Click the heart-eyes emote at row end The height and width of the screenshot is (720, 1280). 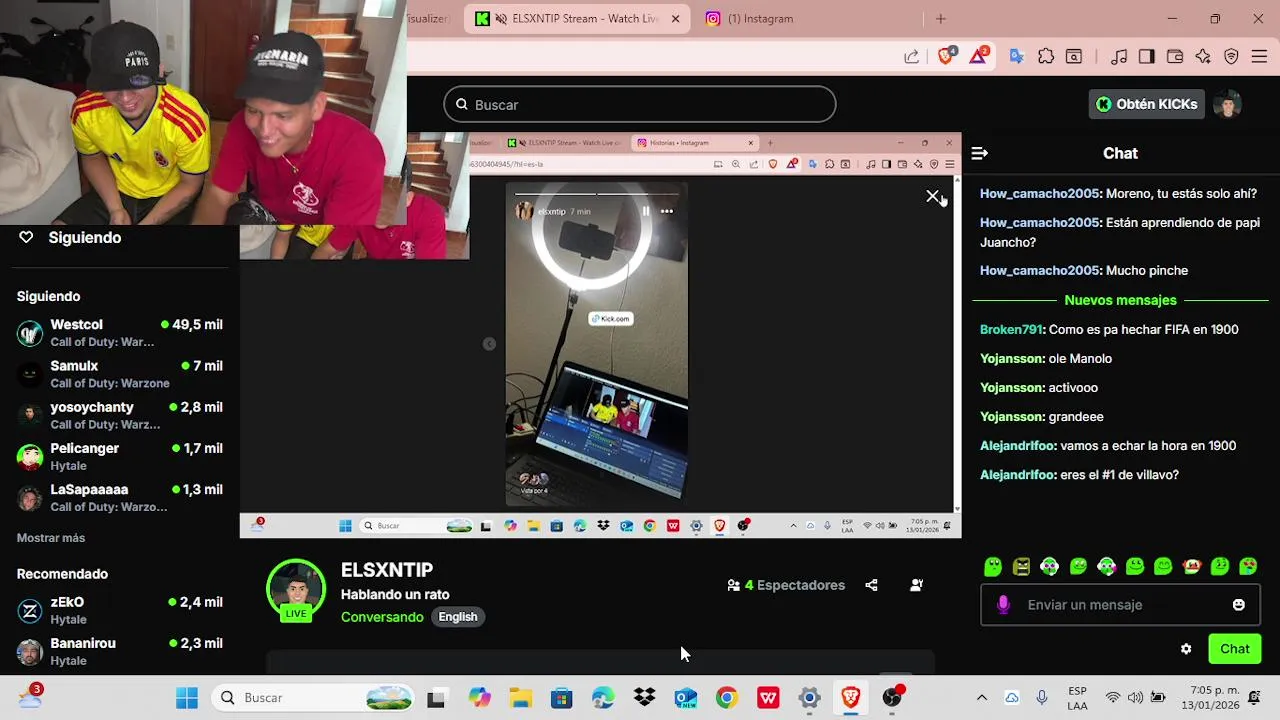[1249, 566]
